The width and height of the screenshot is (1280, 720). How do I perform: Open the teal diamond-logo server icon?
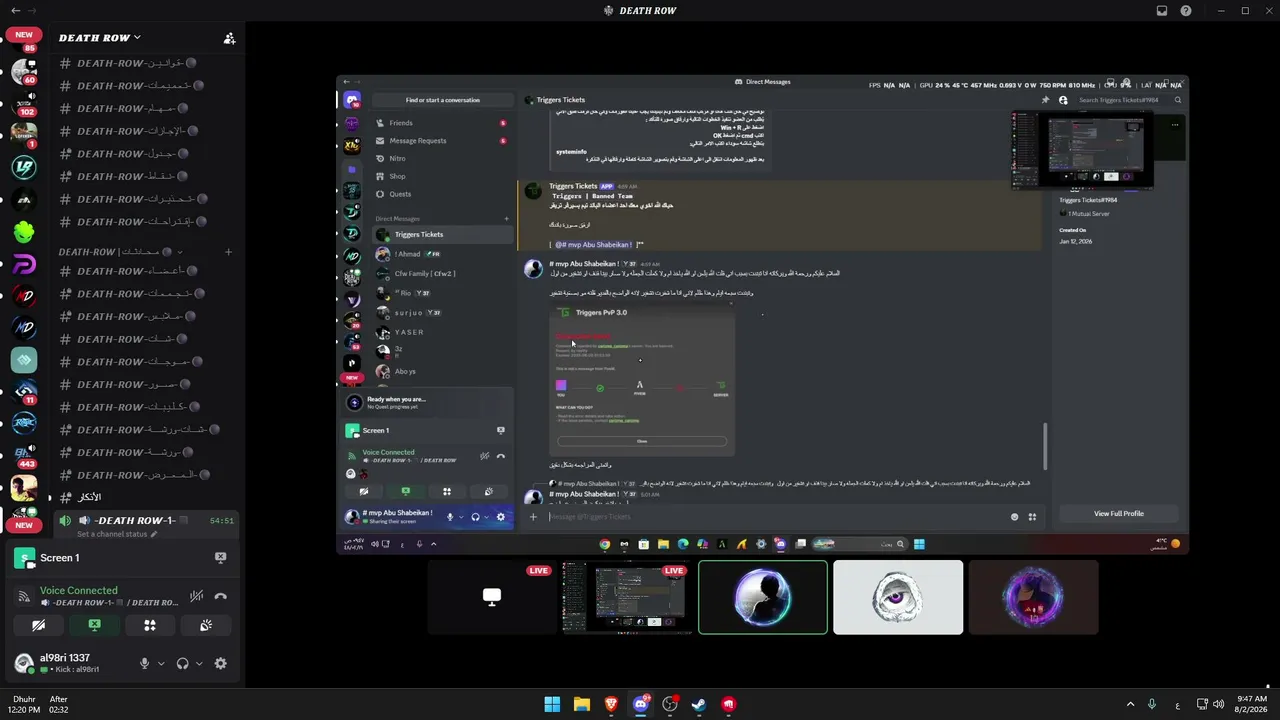tap(24, 360)
